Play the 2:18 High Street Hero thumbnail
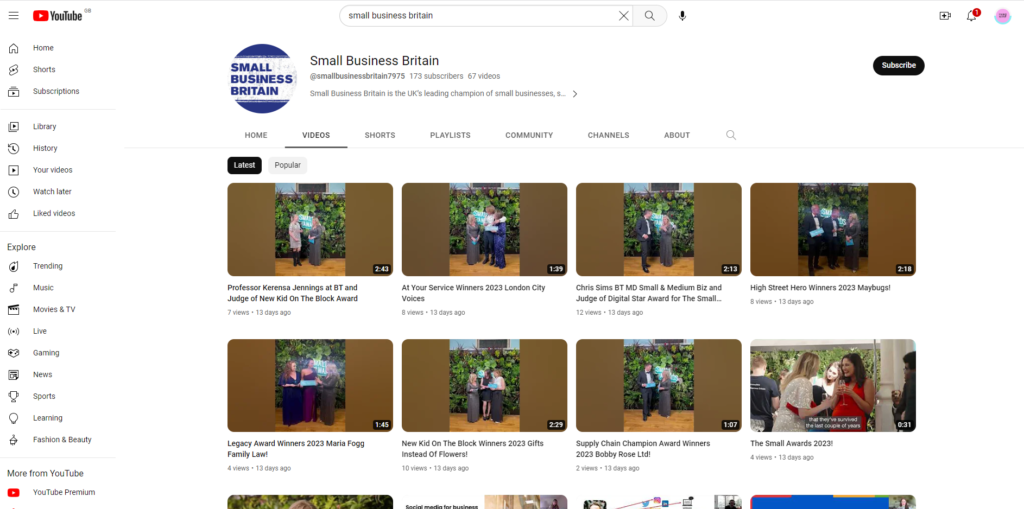The width and height of the screenshot is (1024, 509). [x=833, y=229]
